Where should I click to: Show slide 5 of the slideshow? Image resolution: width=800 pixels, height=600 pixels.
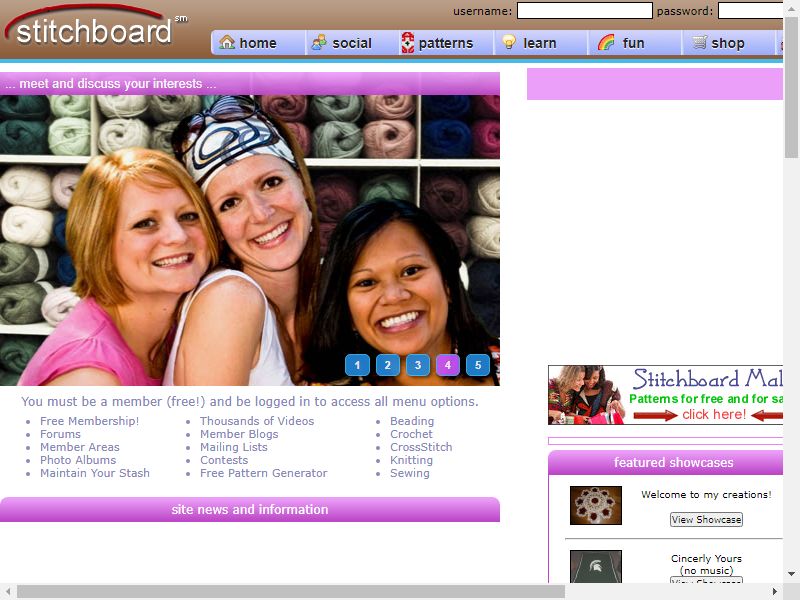[x=478, y=365]
